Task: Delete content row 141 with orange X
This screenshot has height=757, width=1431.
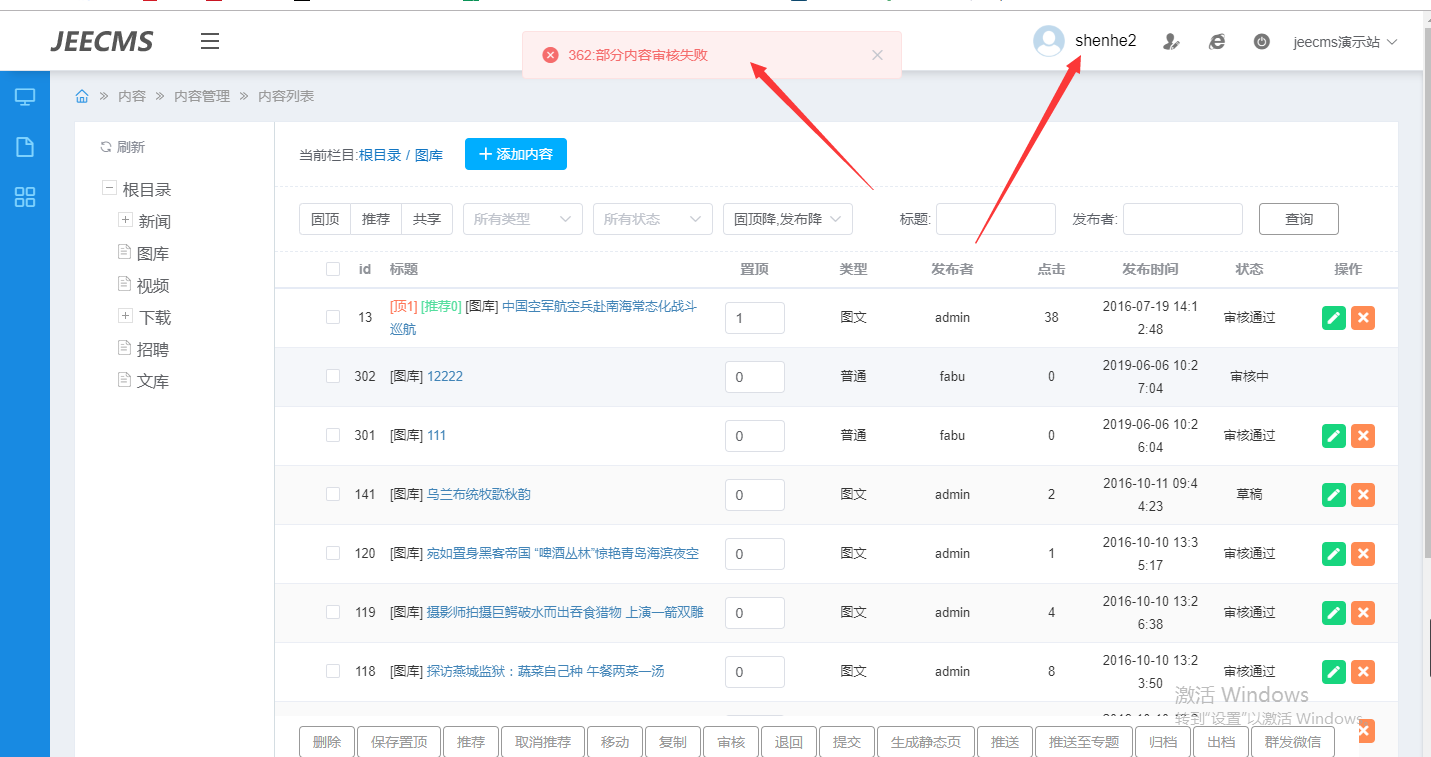Action: tap(1363, 495)
